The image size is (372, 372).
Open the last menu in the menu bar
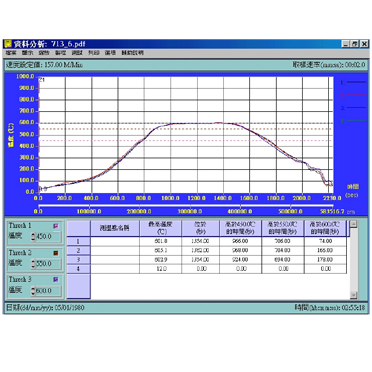pyautogui.click(x=132, y=53)
